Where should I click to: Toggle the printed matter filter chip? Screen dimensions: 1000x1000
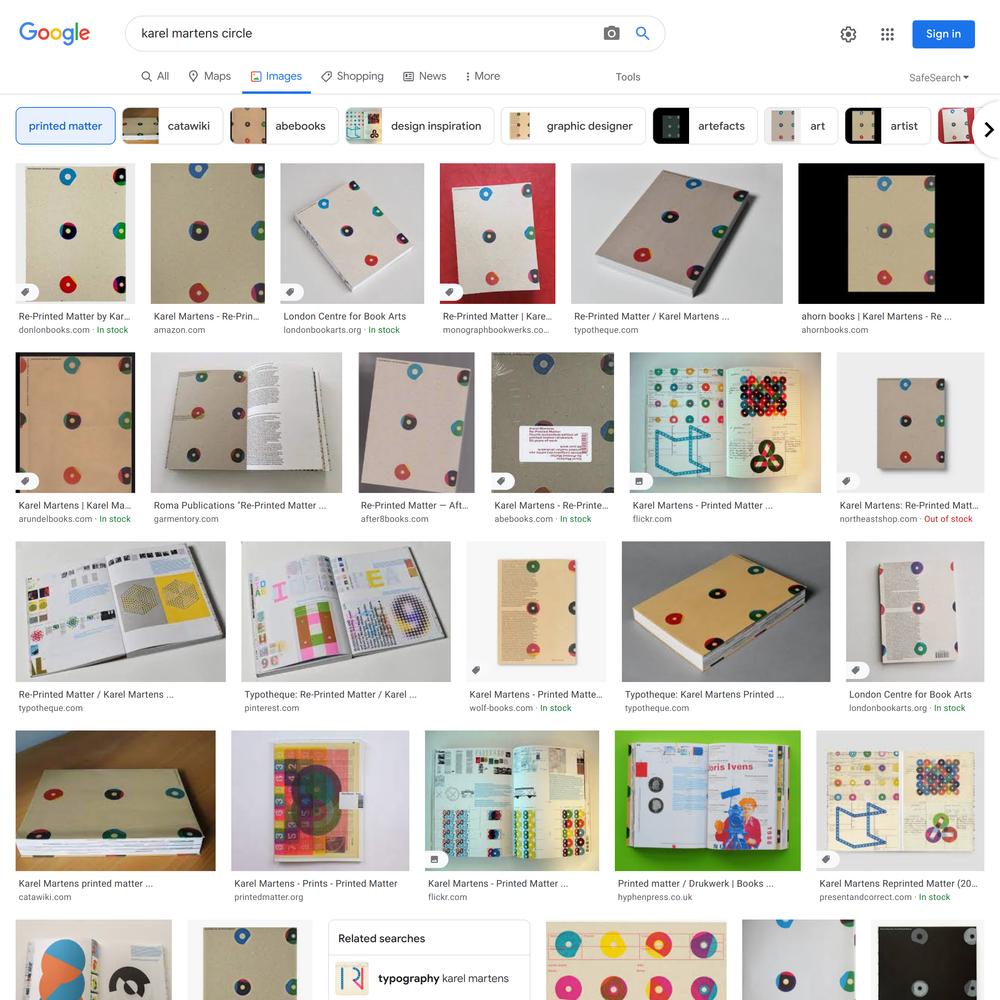pyautogui.click(x=65, y=126)
